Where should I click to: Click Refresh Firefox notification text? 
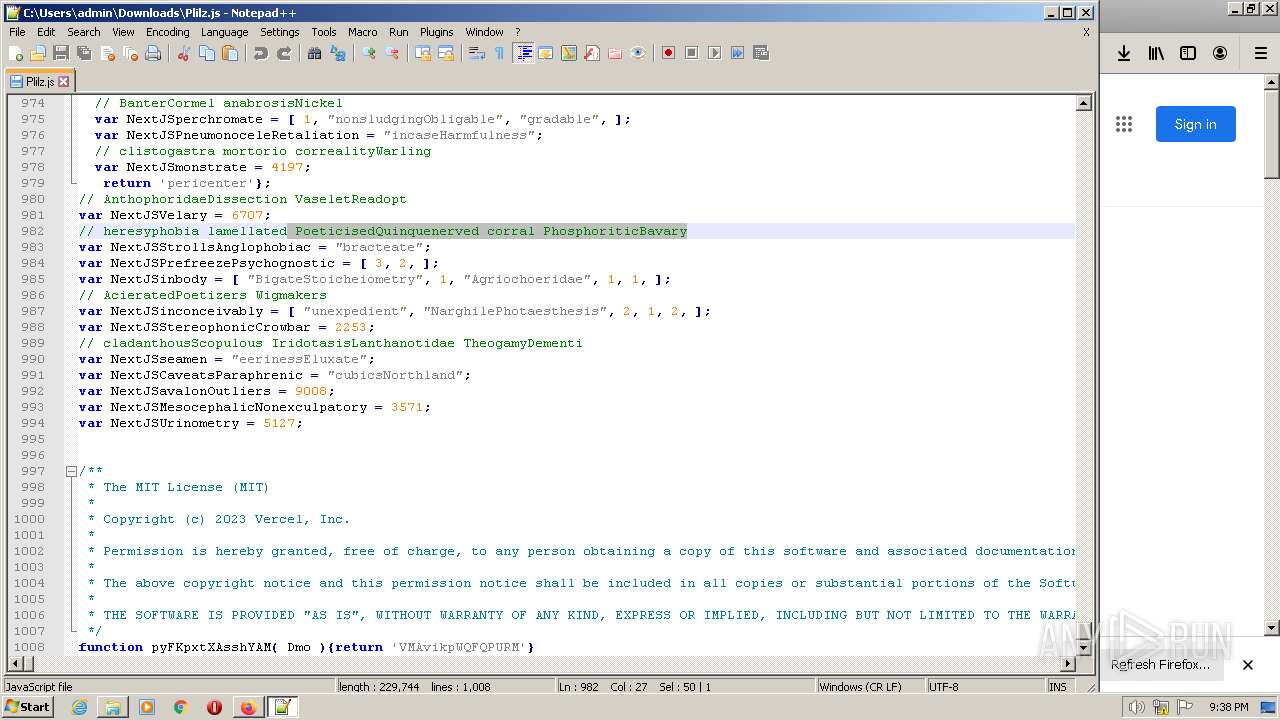click(x=1160, y=665)
